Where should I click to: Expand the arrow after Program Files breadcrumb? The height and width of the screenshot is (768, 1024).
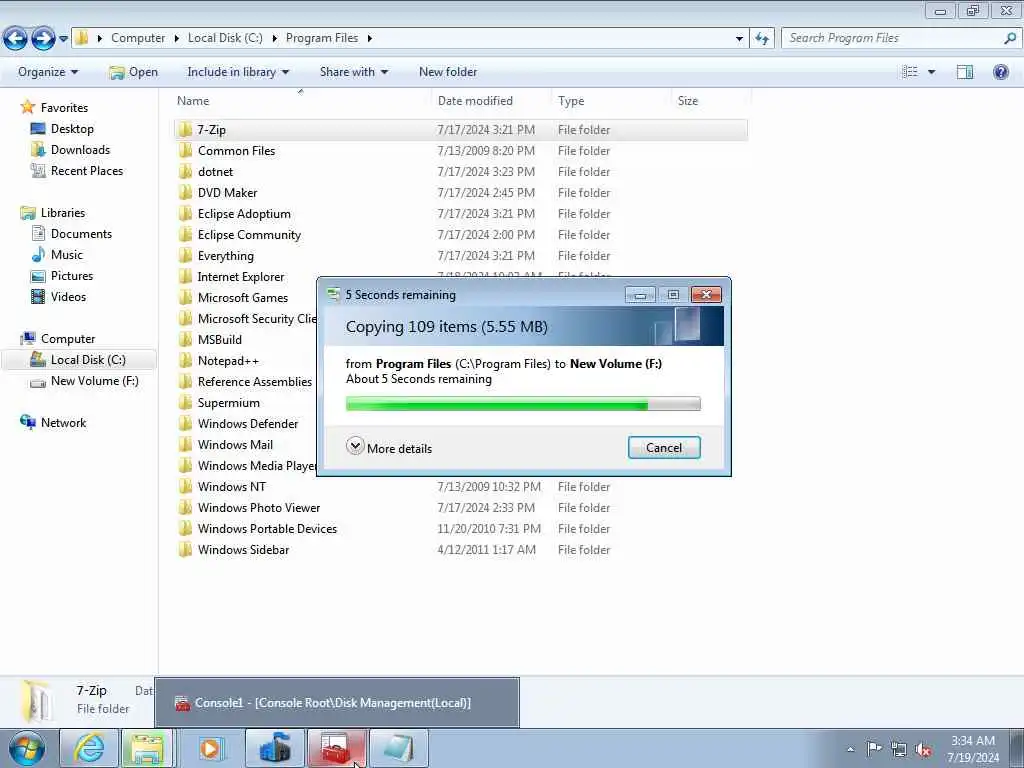(x=370, y=39)
